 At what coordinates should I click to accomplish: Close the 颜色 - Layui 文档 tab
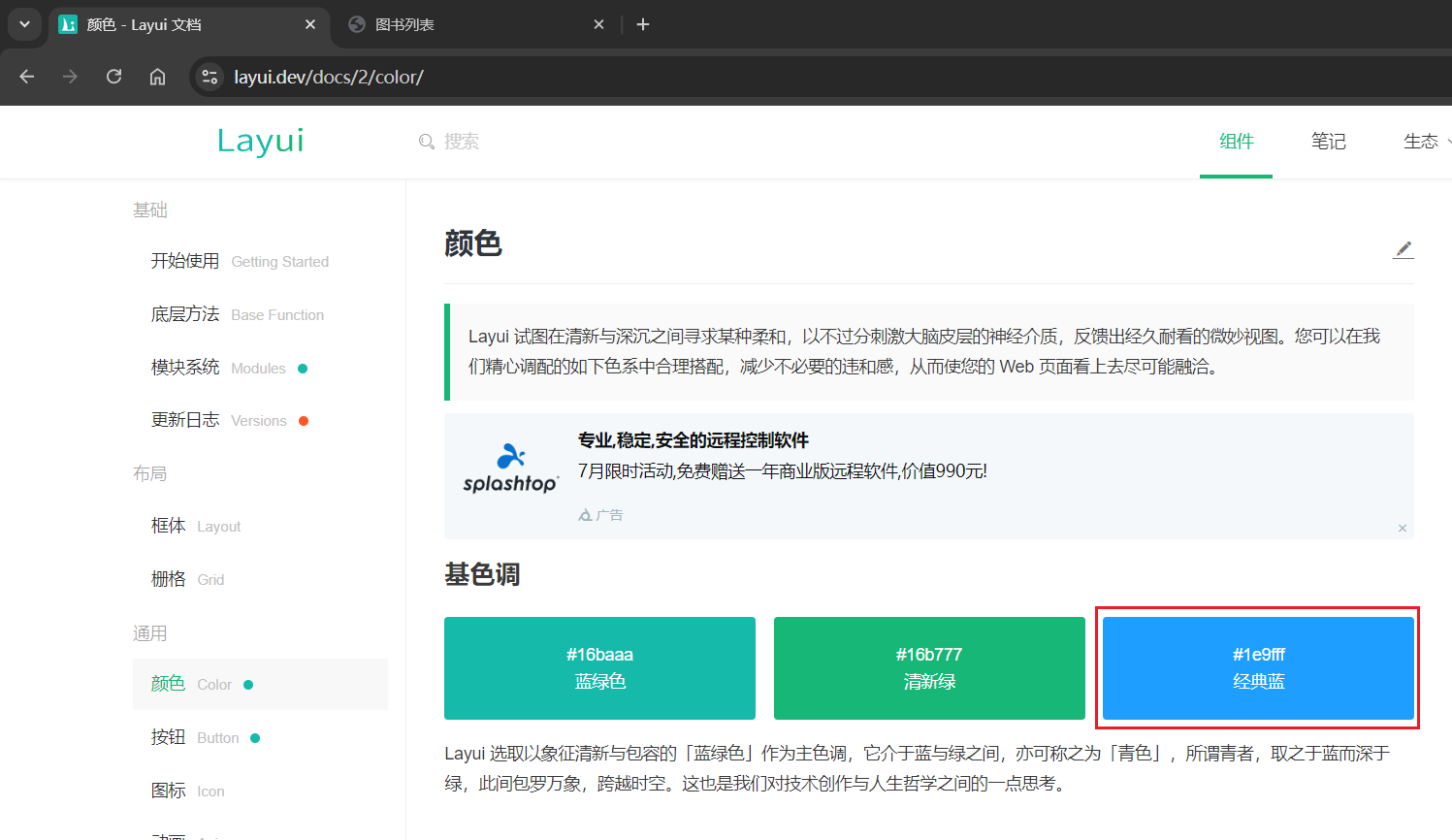click(310, 24)
